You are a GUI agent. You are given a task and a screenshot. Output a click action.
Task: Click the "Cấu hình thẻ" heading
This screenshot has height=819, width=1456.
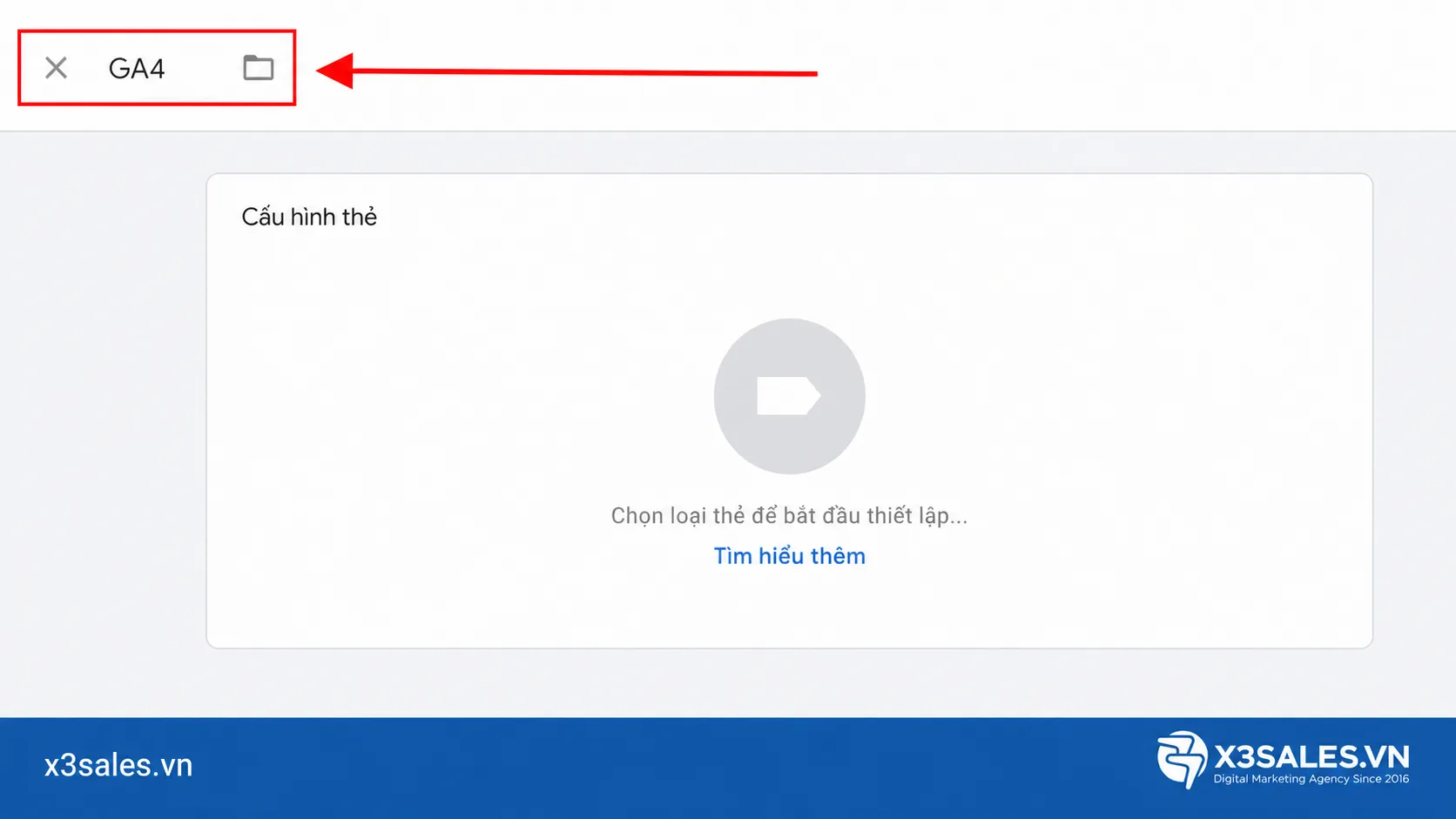pos(309,217)
